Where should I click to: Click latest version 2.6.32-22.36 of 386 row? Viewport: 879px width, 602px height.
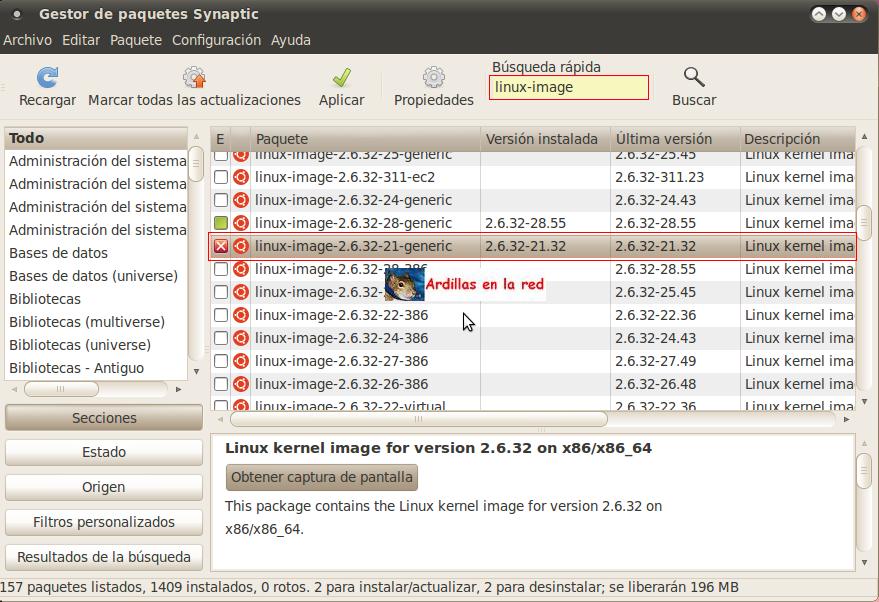(655, 315)
